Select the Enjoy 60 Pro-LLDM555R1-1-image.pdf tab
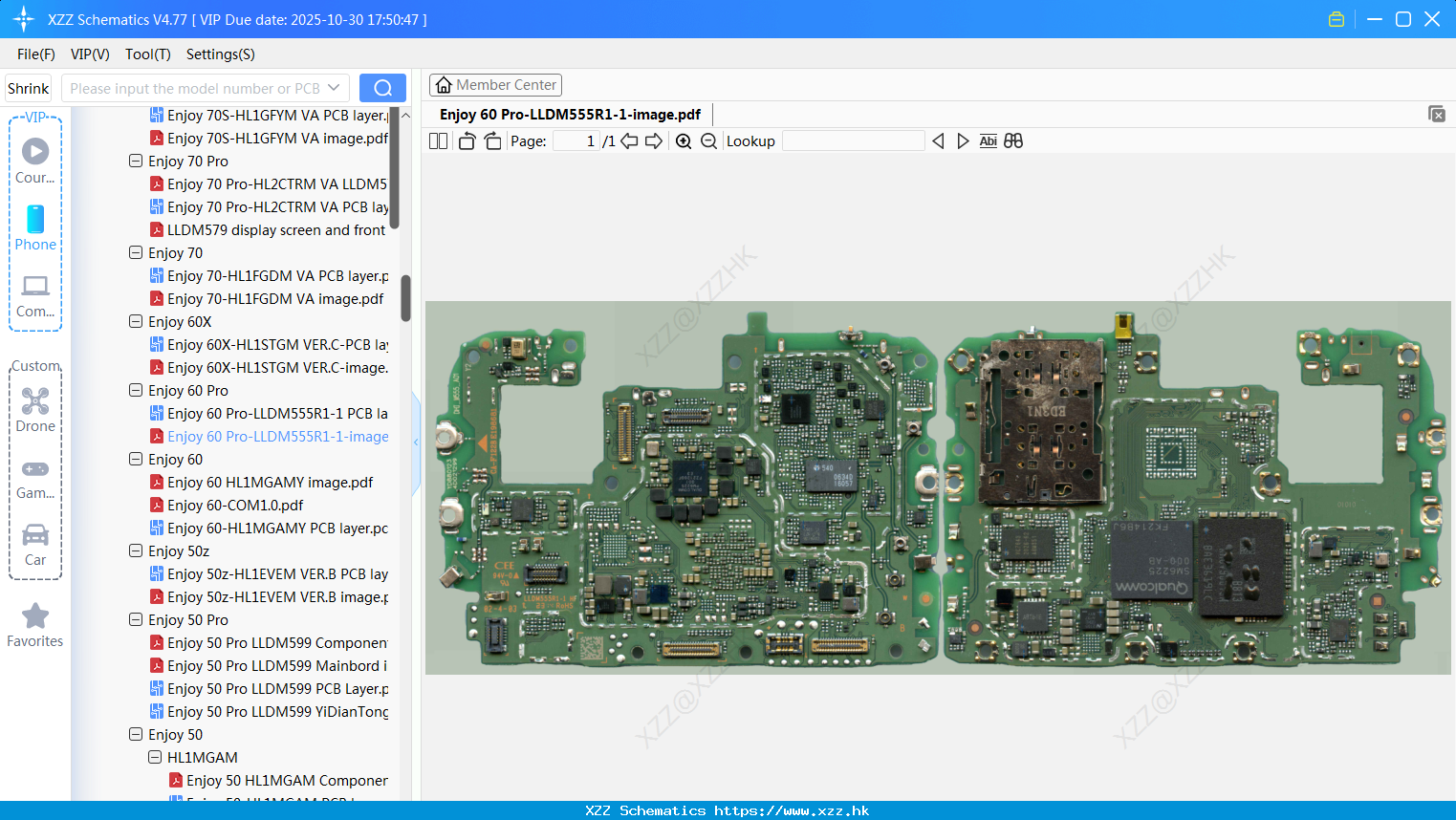The image size is (1456, 820). click(571, 115)
